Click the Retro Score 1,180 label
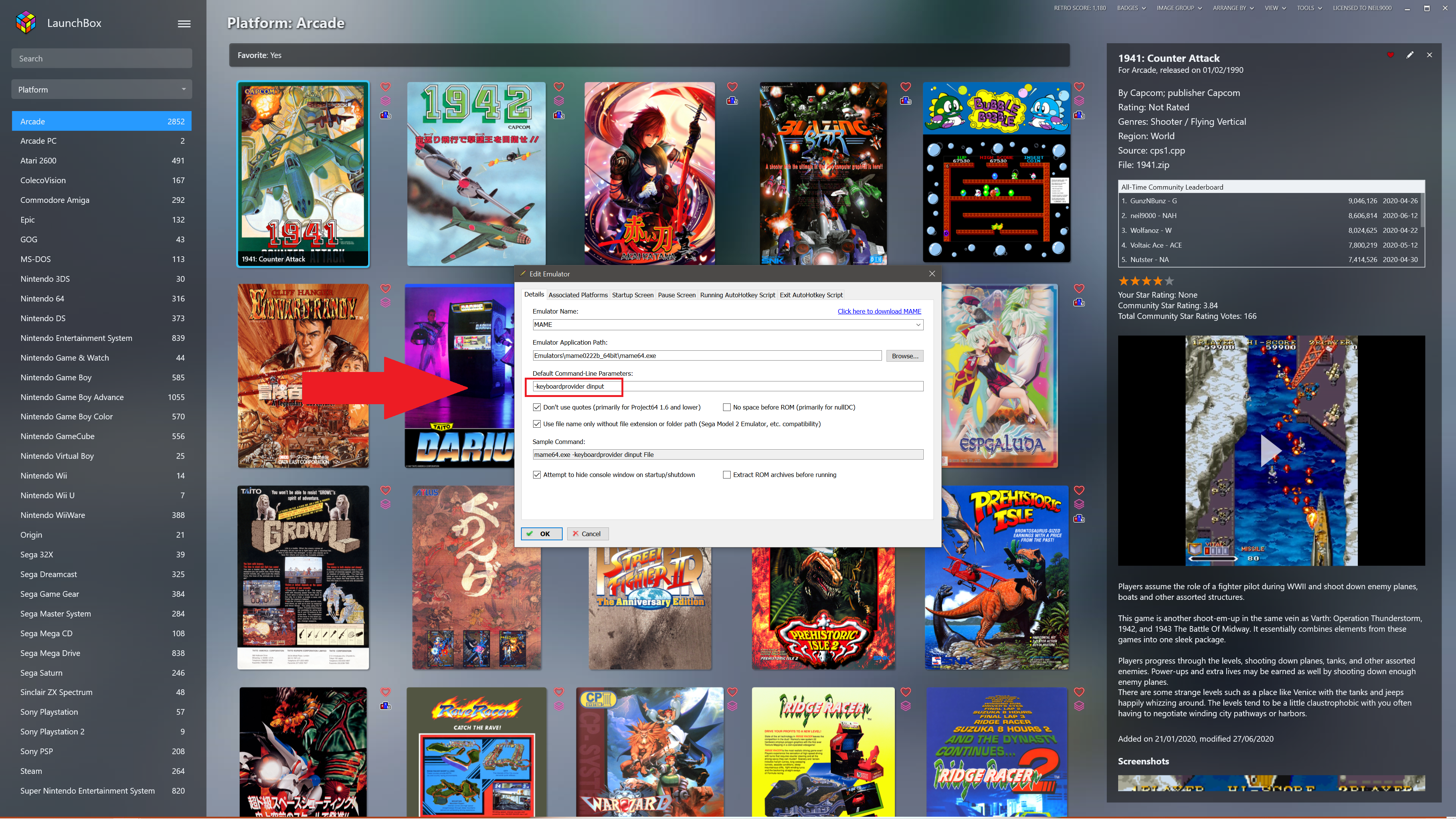1456x819 pixels. [1079, 8]
